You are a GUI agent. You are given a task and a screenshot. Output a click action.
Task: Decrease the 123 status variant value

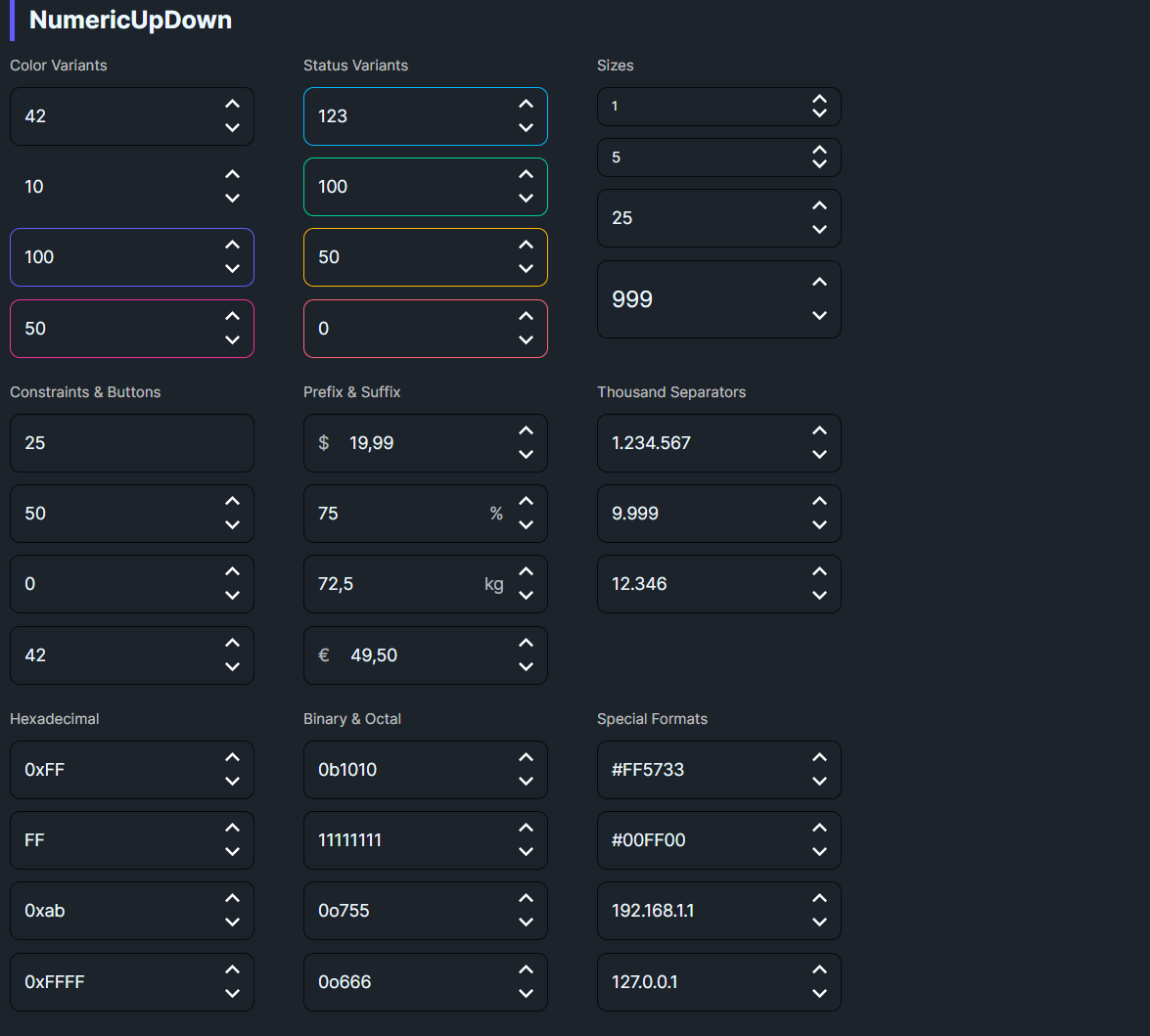click(526, 128)
